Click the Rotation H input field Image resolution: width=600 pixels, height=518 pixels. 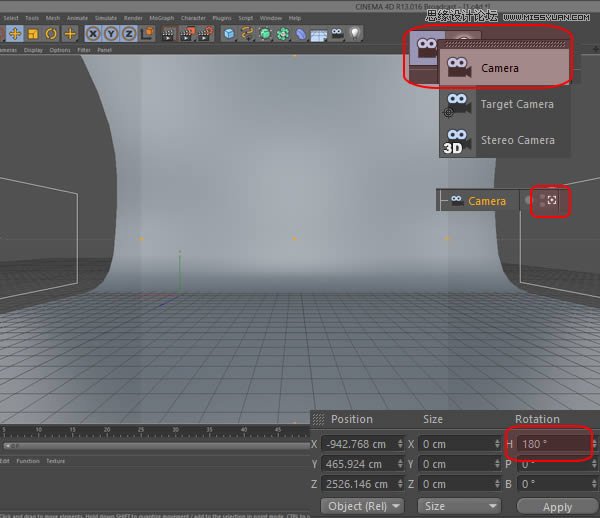coord(553,443)
